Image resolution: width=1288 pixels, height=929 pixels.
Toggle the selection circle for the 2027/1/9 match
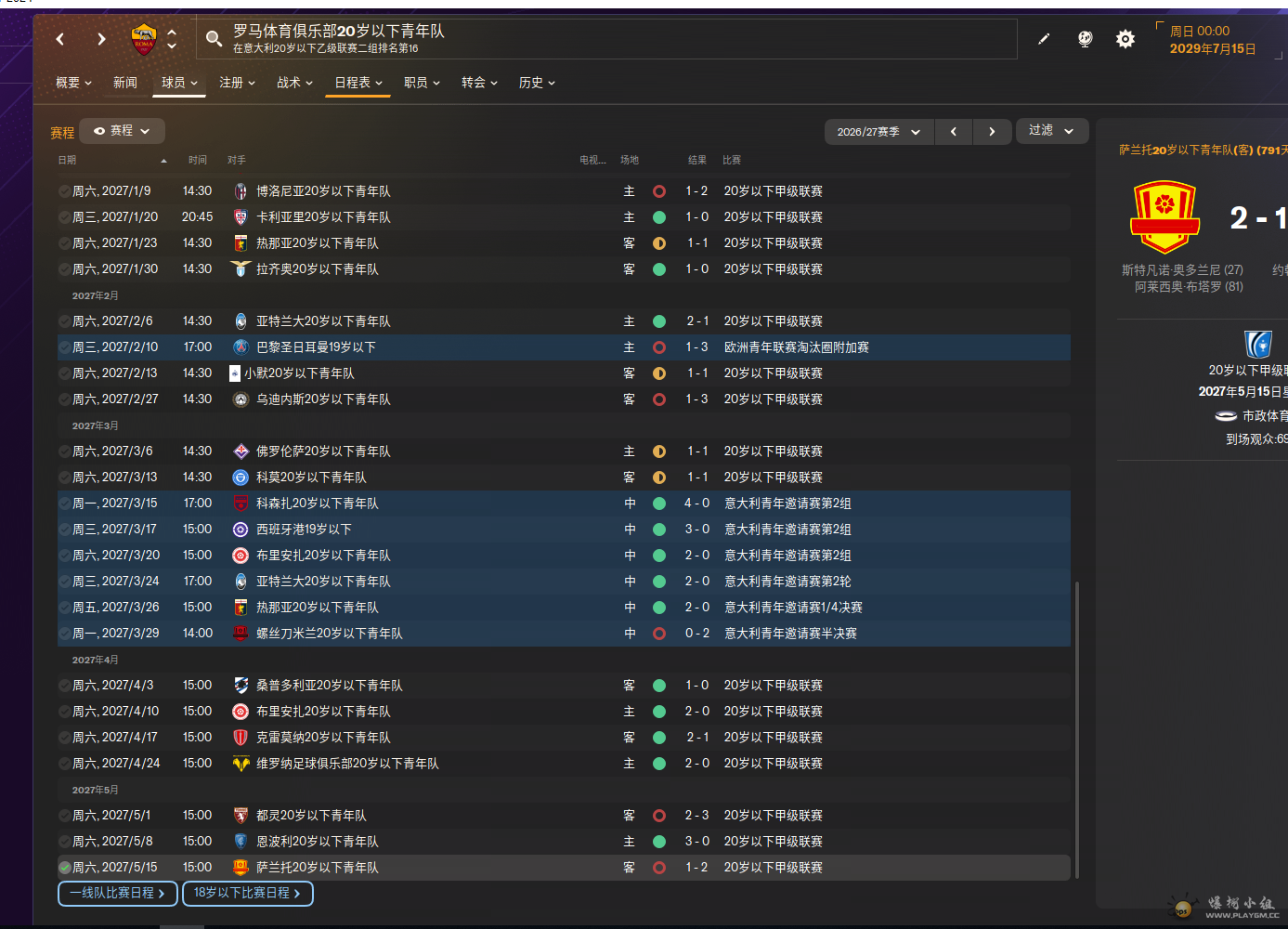(x=65, y=191)
